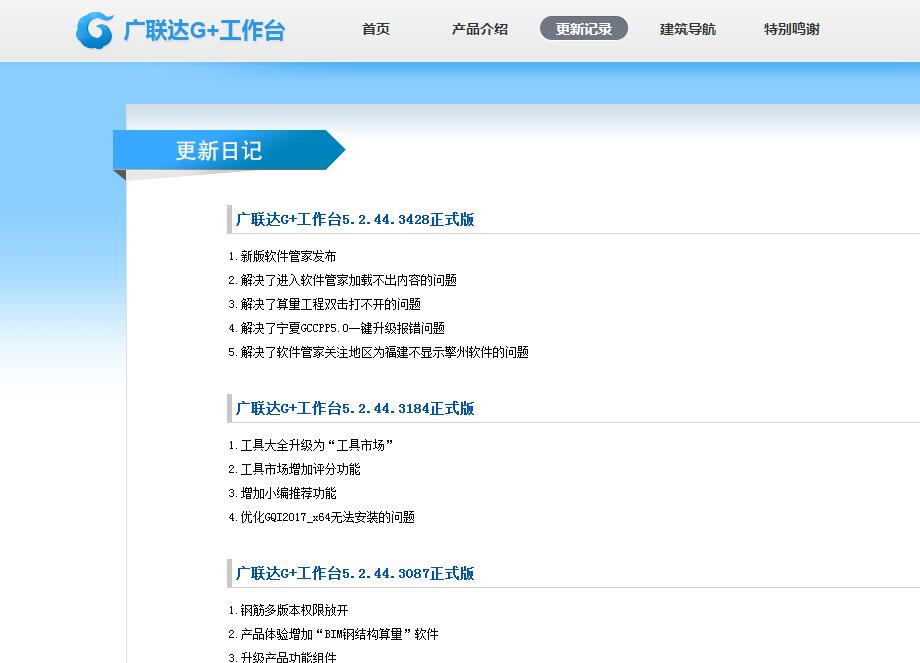Click the line about 宁夏GCCPP5.0一键升级报错问题

click(337, 329)
